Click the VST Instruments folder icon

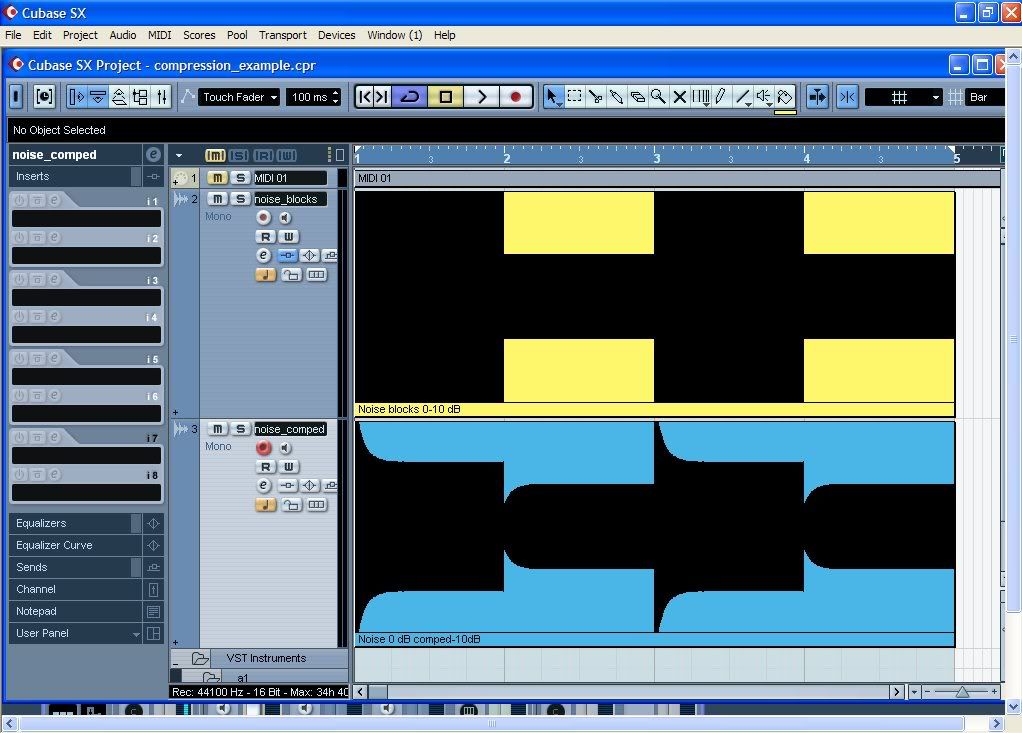point(200,658)
